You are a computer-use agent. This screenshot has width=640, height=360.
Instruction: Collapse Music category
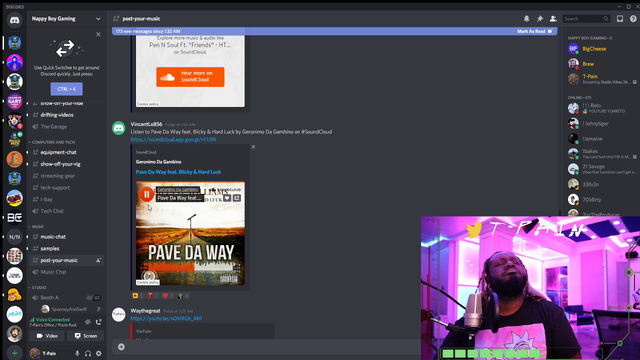point(38,227)
